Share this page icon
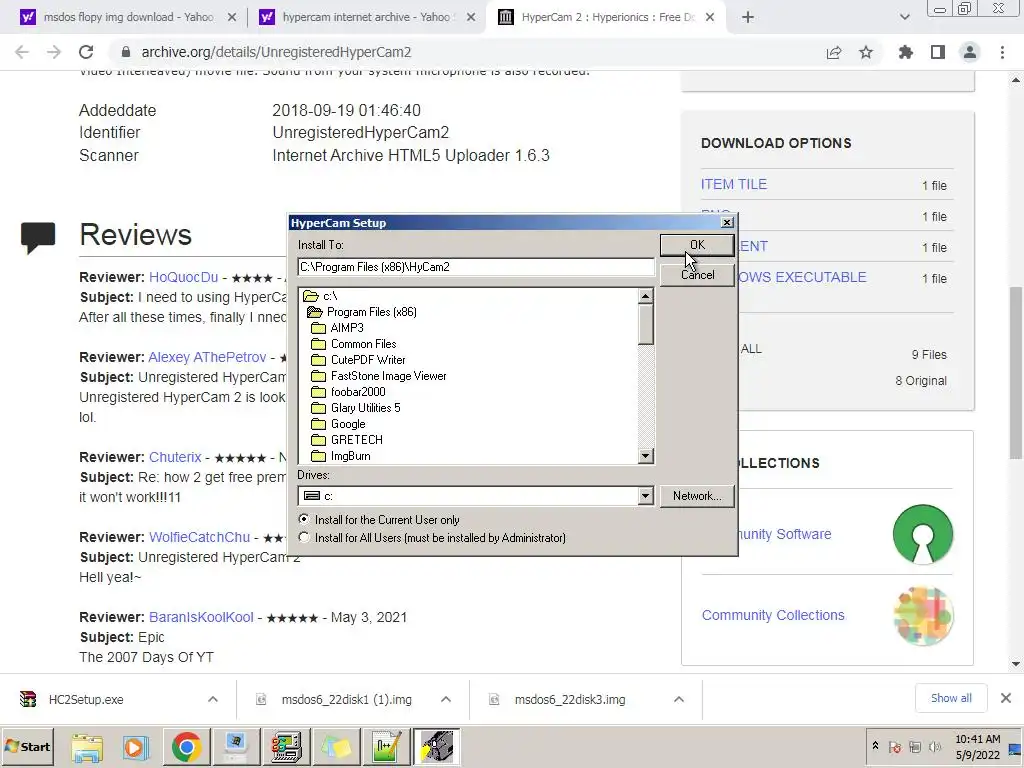The width and height of the screenshot is (1024, 768). pos(834,52)
